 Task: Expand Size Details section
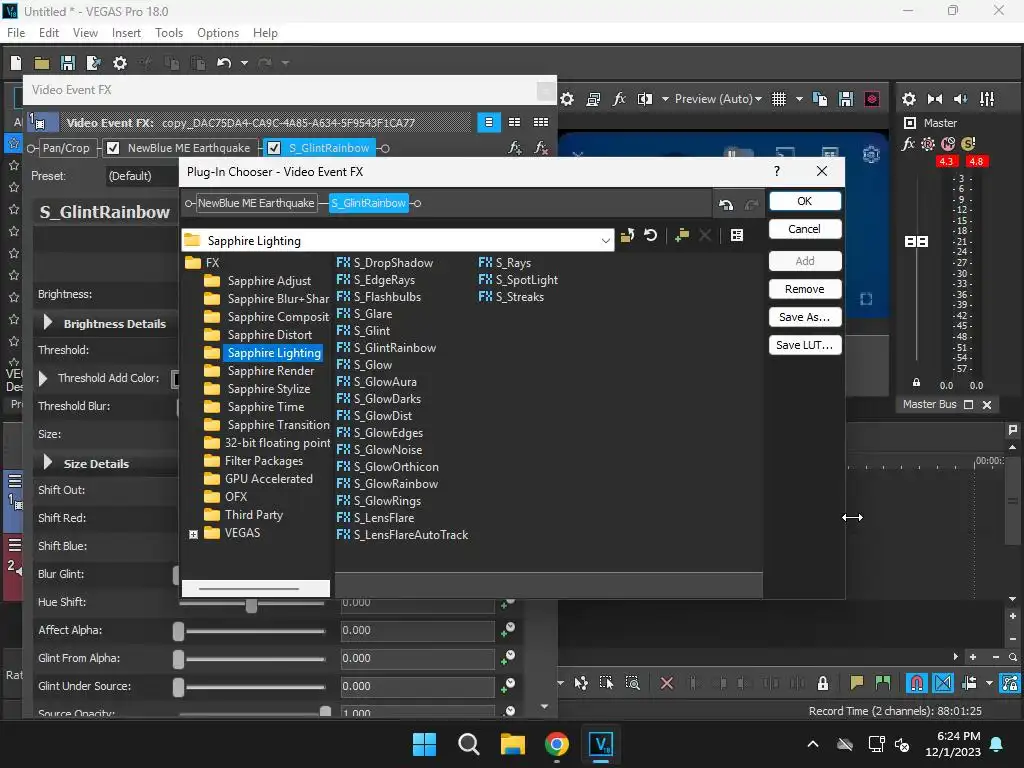coord(48,462)
